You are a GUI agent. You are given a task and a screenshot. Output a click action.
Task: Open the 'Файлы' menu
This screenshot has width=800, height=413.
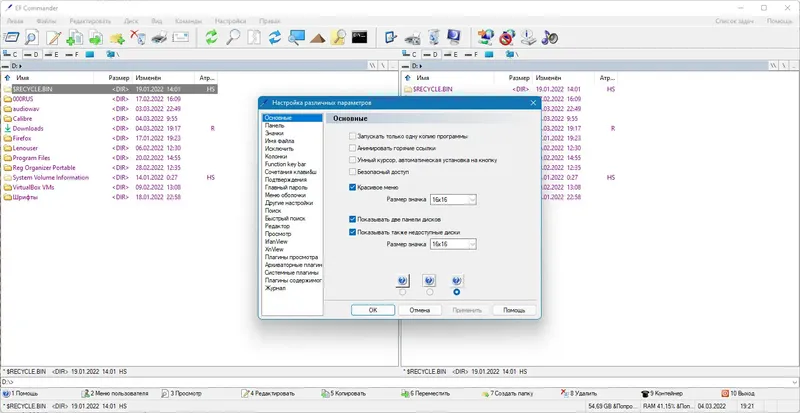[x=46, y=21]
